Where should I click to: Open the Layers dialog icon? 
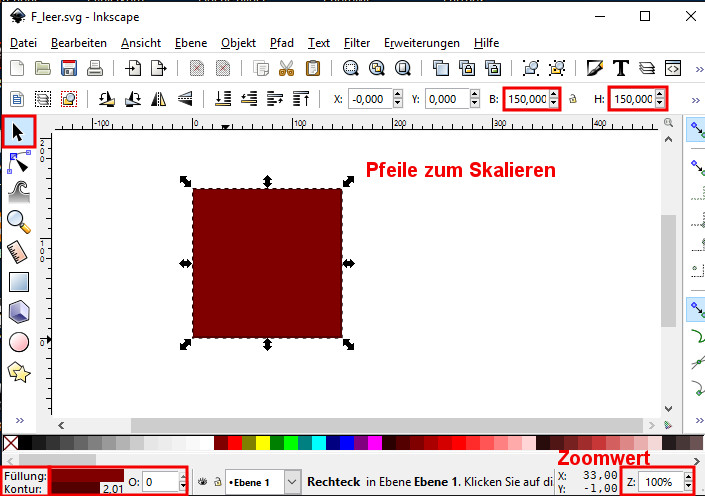[x=647, y=68]
